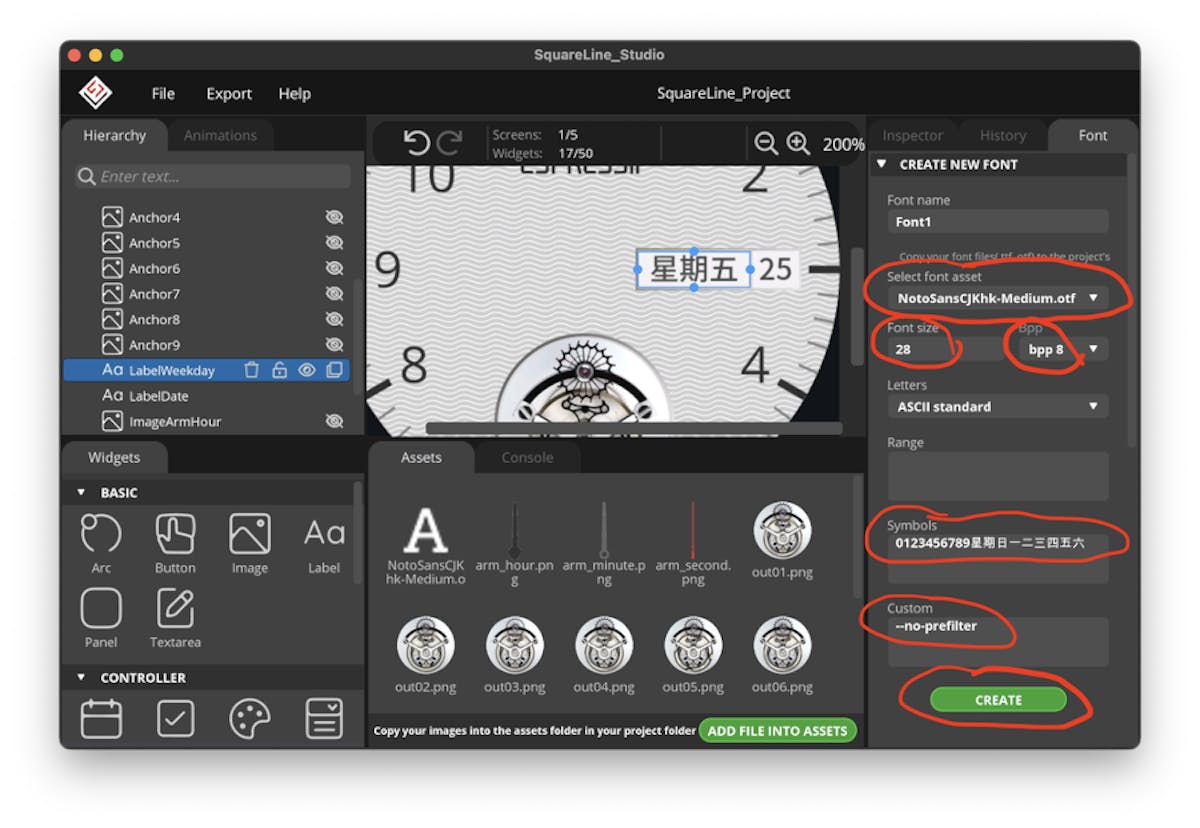Select the Label widget icon
This screenshot has height=828, width=1200.
coord(324,533)
